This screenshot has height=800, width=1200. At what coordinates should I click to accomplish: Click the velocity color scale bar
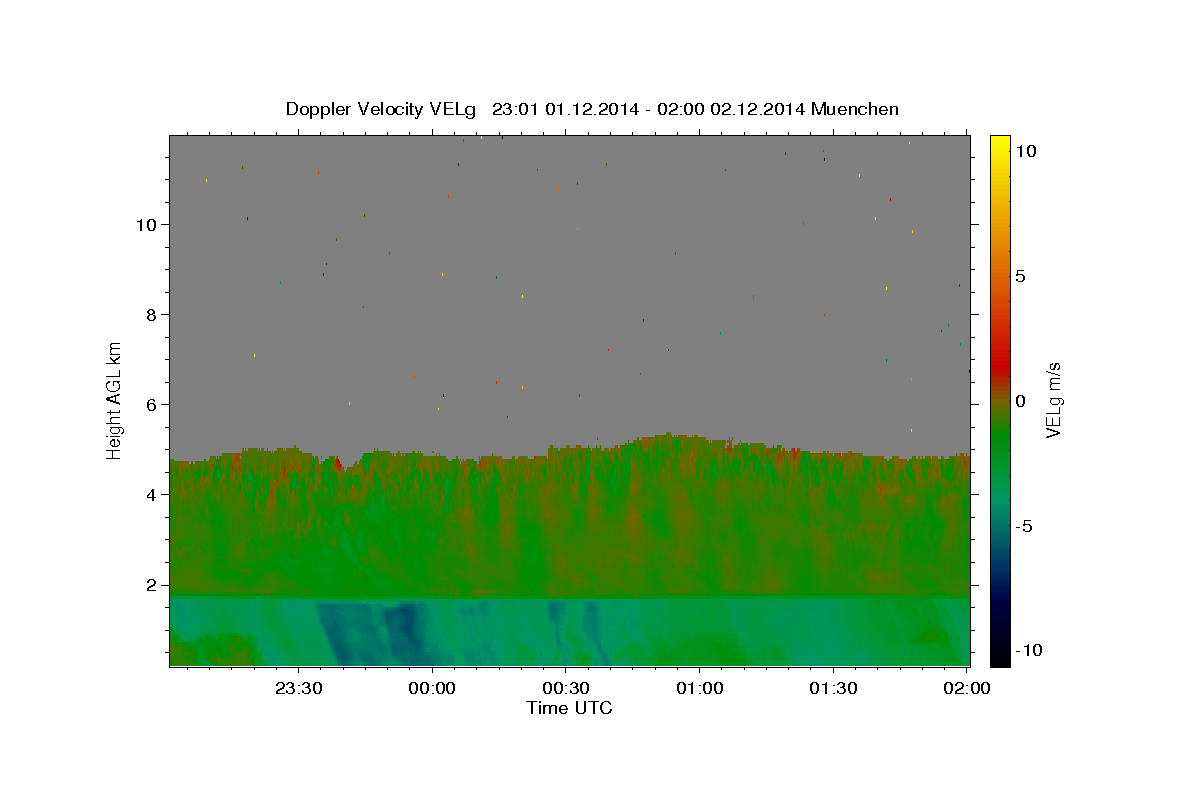click(x=1000, y=400)
